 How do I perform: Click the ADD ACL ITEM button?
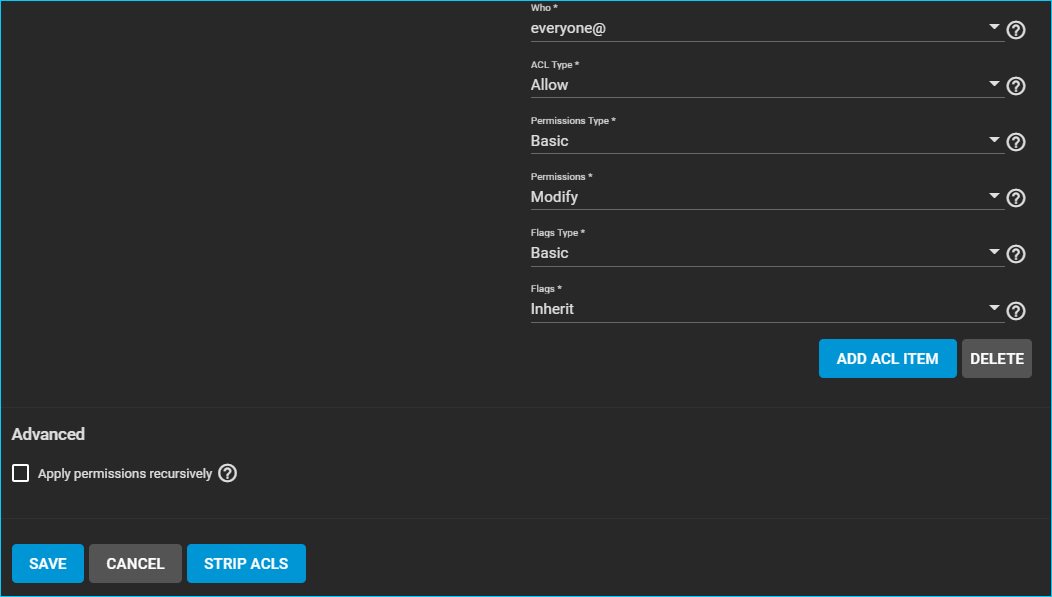coord(887,358)
